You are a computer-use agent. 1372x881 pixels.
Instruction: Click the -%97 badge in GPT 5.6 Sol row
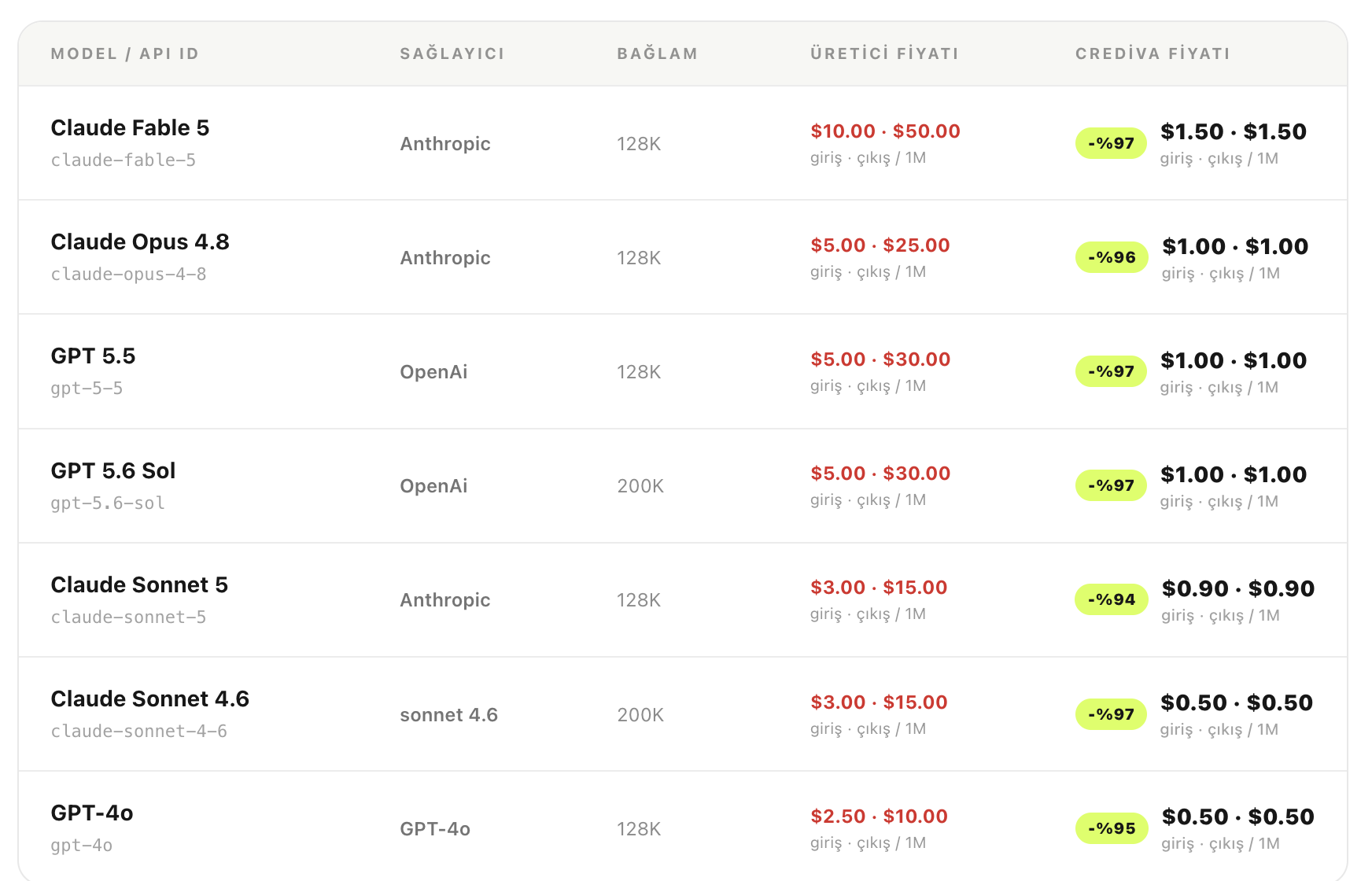pos(1111,485)
